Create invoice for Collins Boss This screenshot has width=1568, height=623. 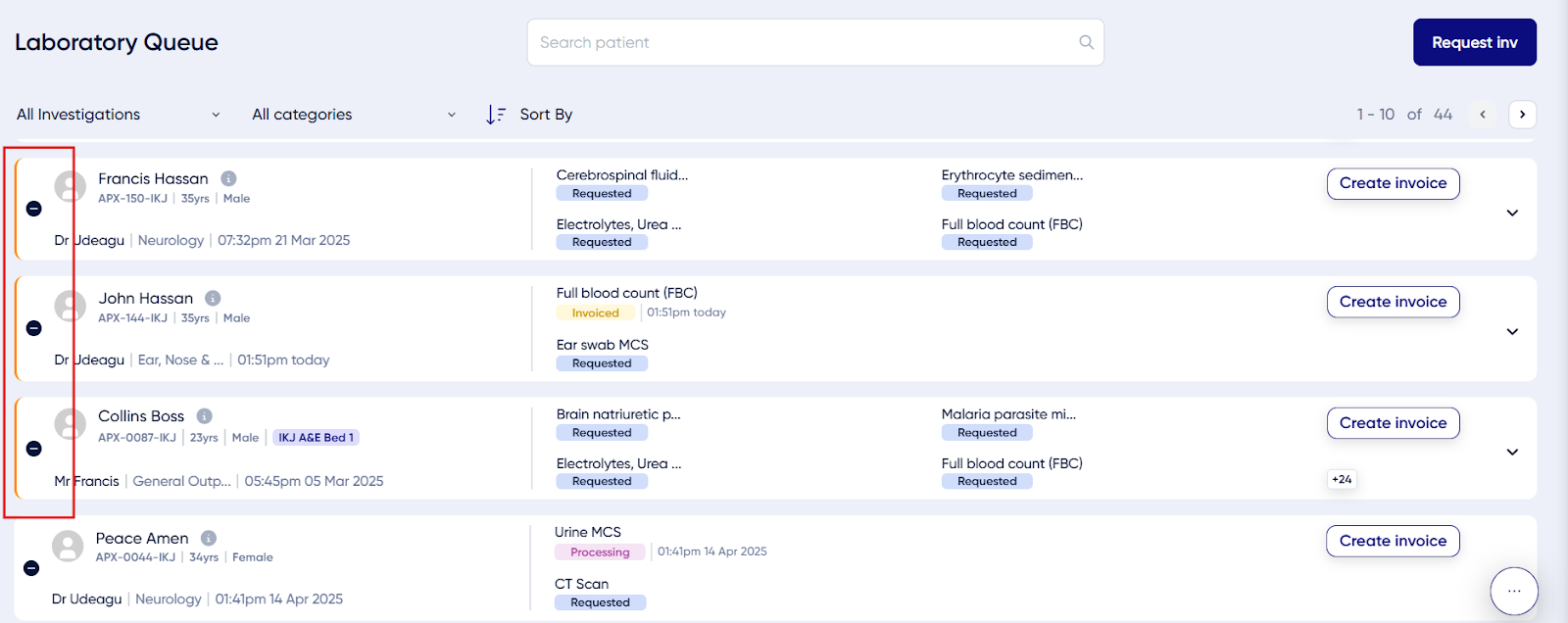click(x=1393, y=423)
